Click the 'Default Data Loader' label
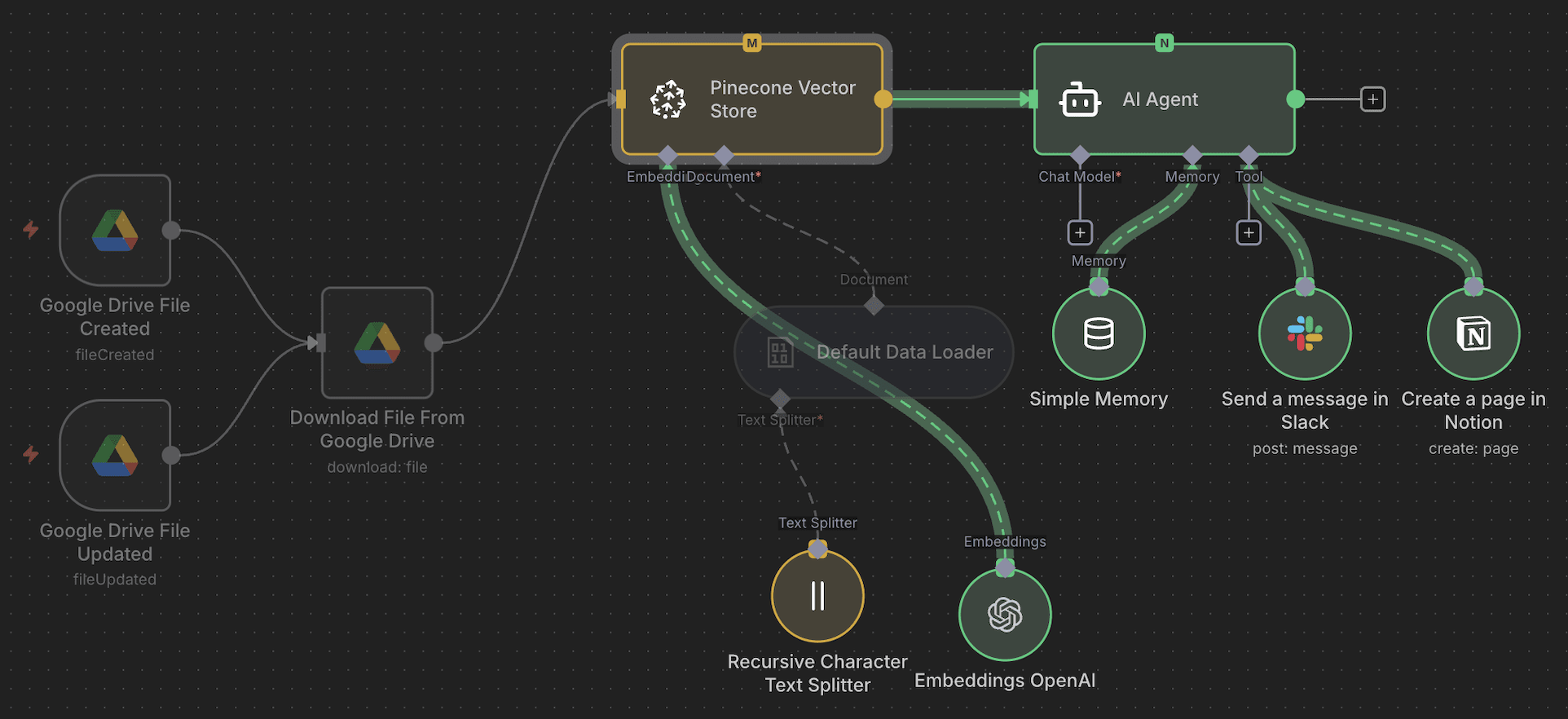The height and width of the screenshot is (719, 1568). pyautogui.click(x=905, y=352)
